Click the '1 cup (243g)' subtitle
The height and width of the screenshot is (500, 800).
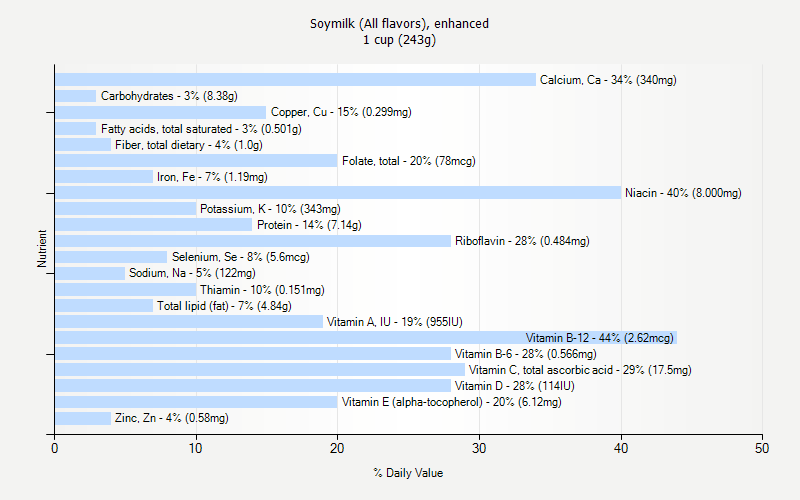399,40
